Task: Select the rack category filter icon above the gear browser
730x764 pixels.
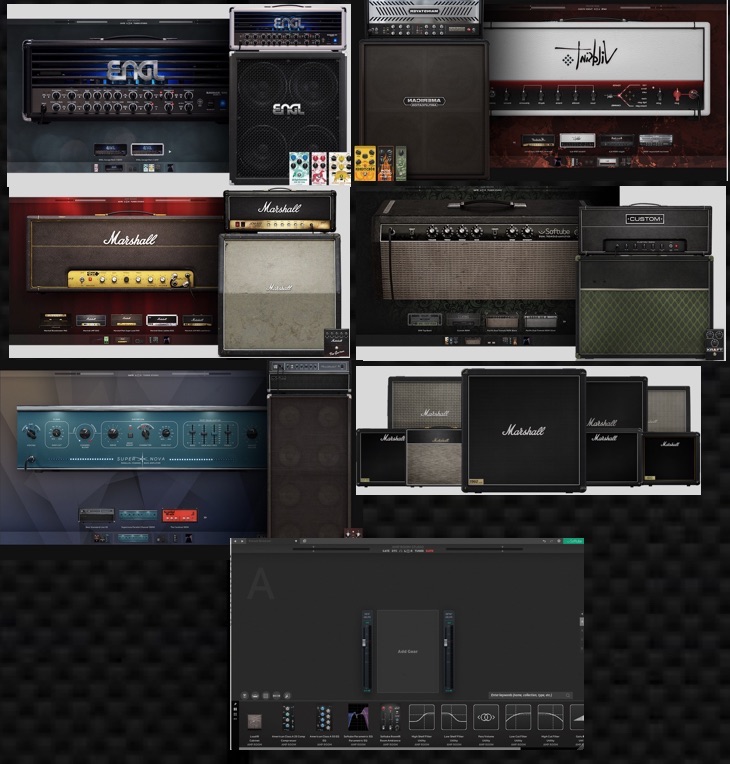Action: coord(277,696)
